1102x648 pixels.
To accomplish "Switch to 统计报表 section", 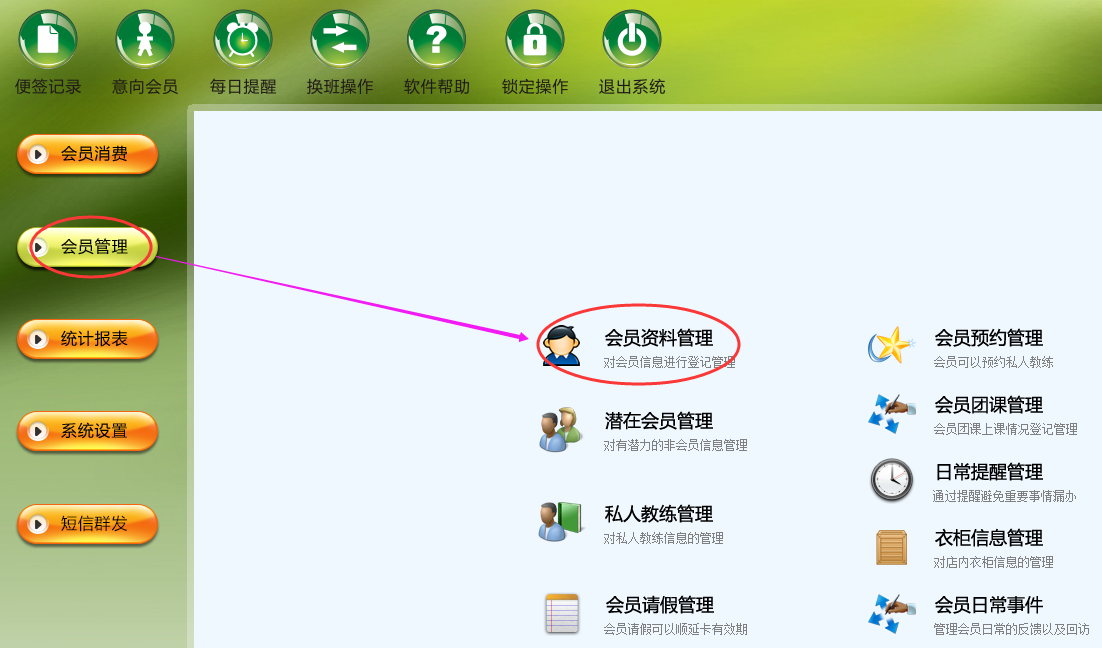I will [x=87, y=339].
